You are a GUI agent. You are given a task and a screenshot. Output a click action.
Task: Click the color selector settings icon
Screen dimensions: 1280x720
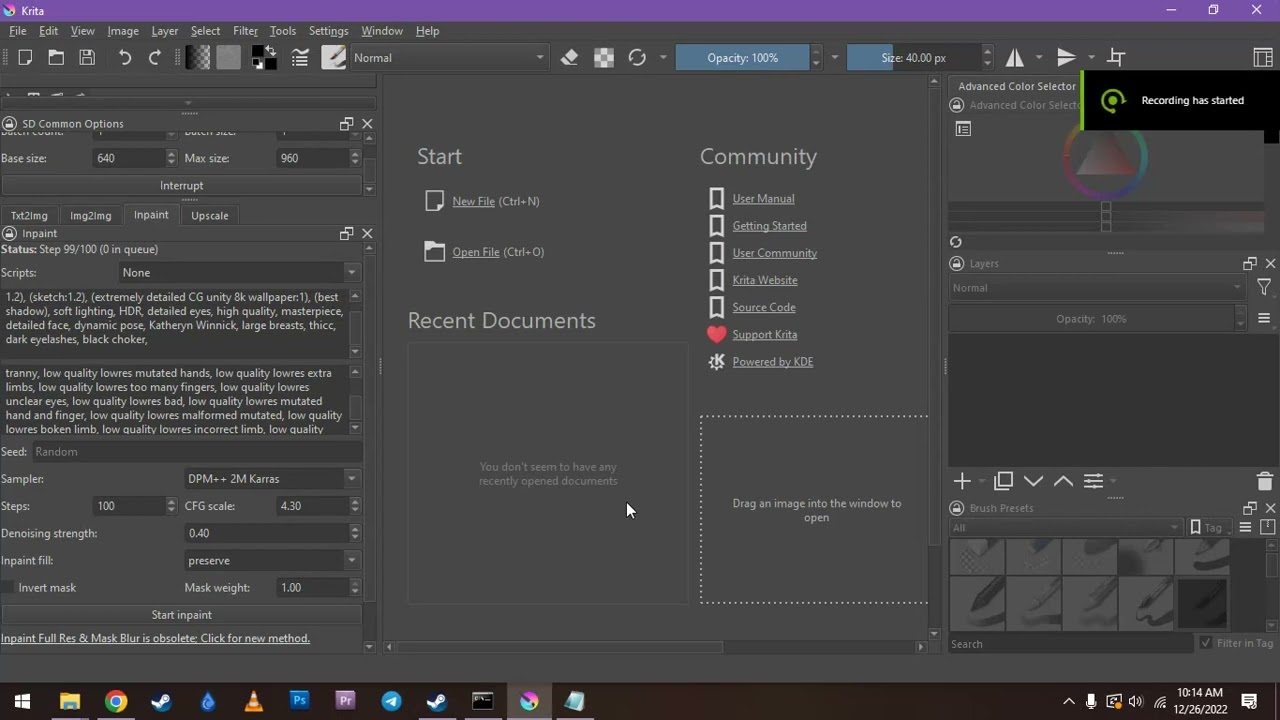click(x=963, y=129)
